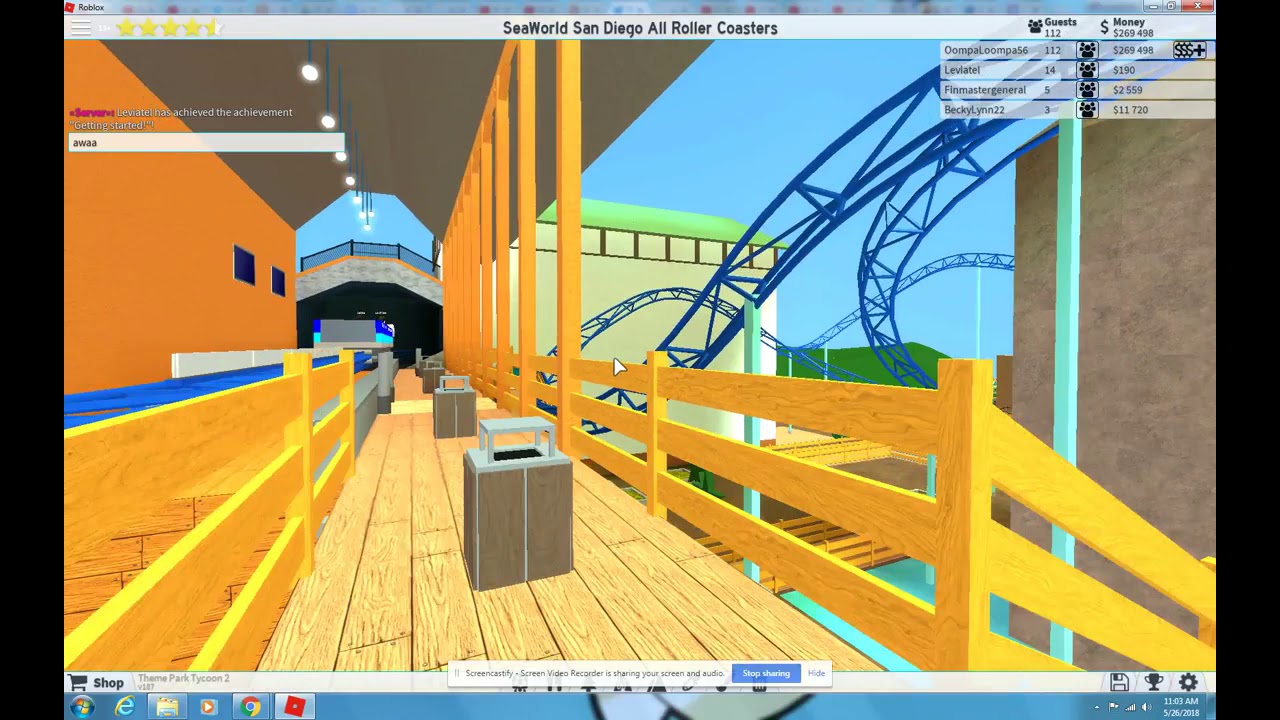This screenshot has width=1280, height=720.
Task: Click guests icon in Leviatel row
Action: [x=1087, y=70]
